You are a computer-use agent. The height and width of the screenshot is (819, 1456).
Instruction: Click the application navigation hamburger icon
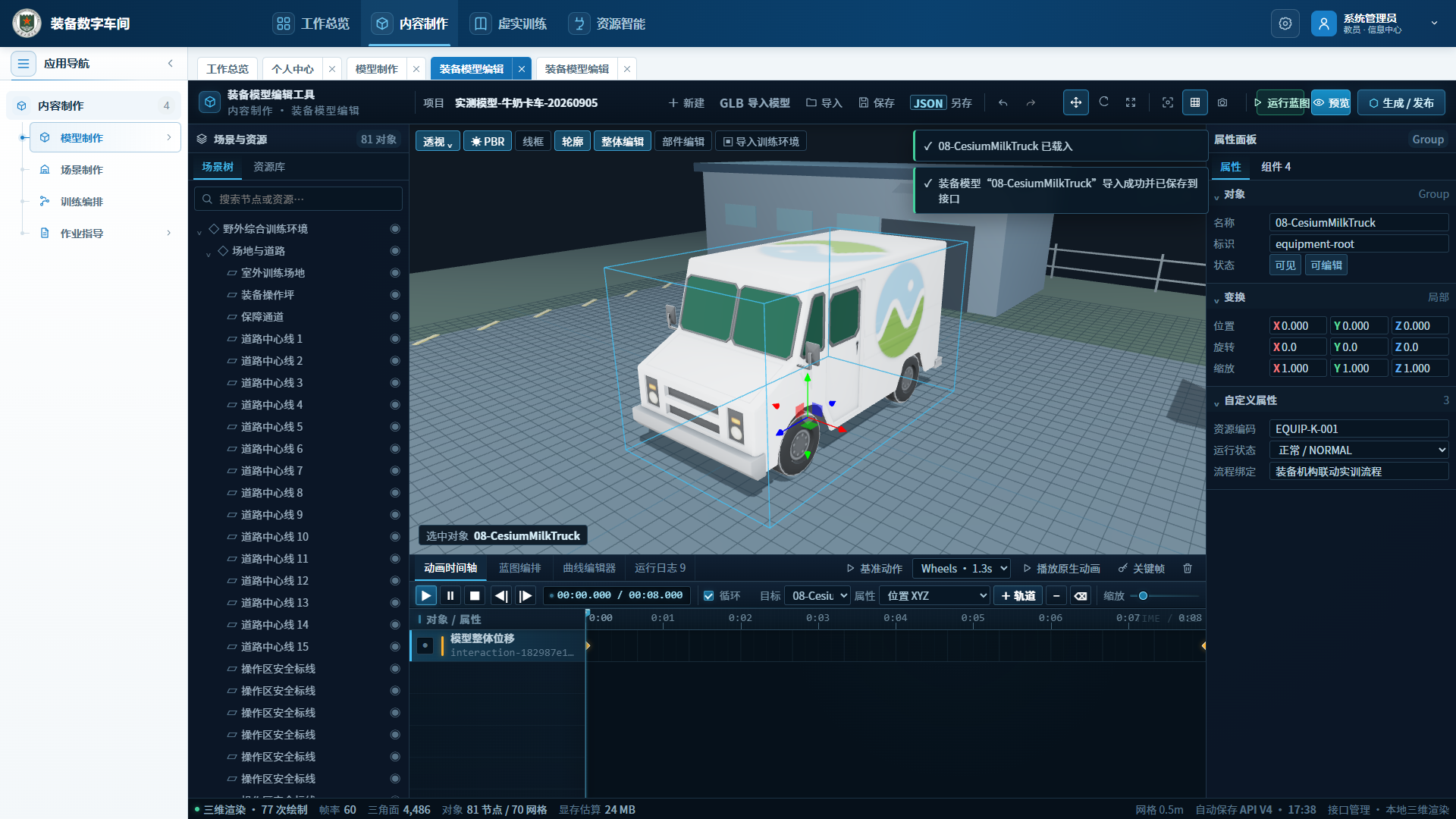tap(24, 64)
